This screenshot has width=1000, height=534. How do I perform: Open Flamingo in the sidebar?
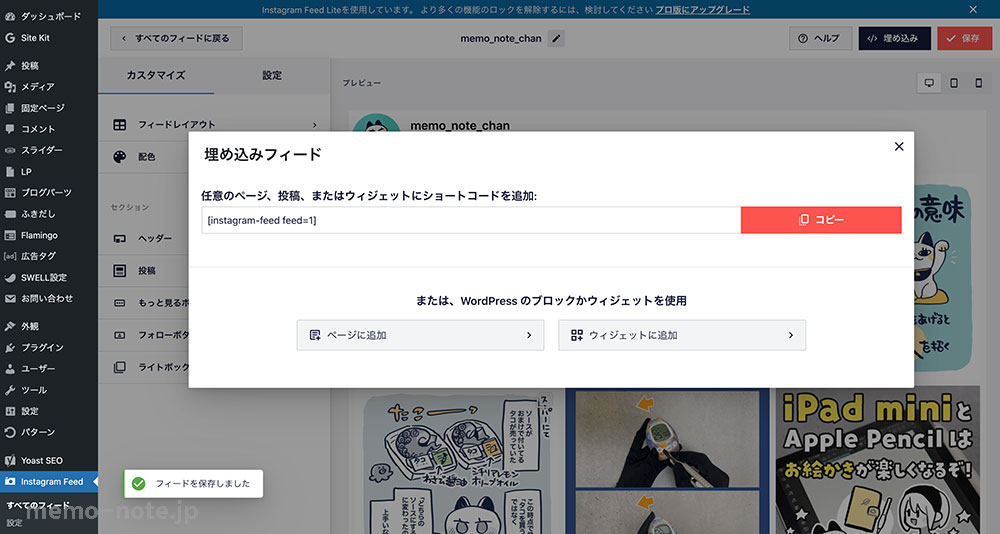[49, 235]
